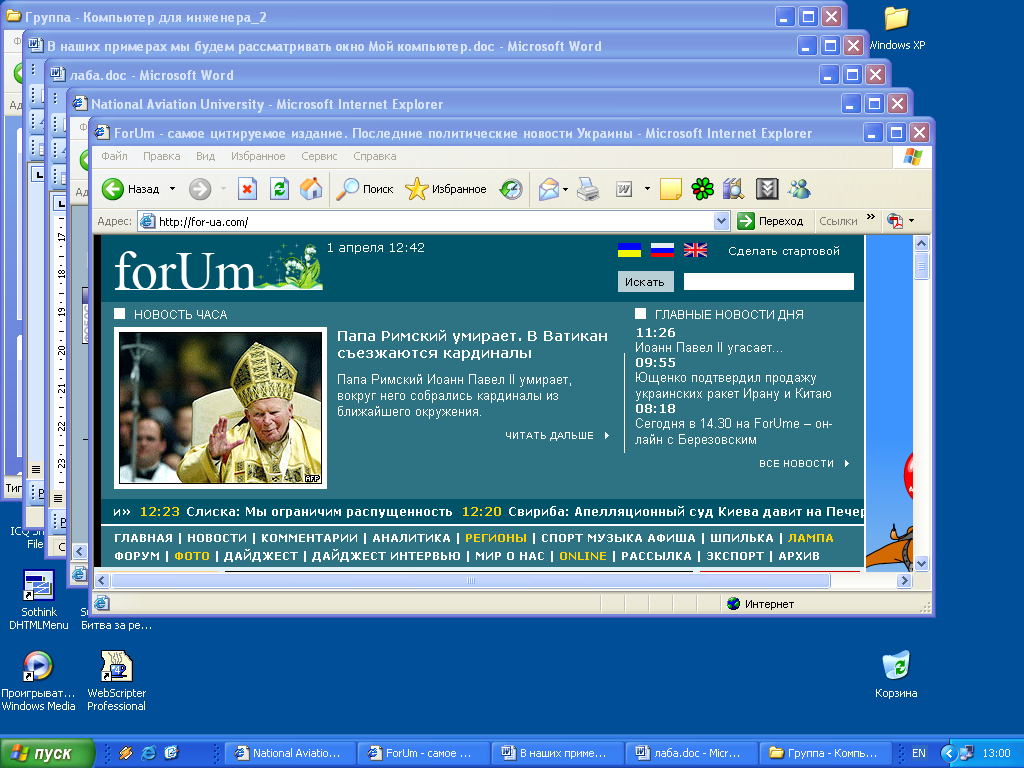Click the EN language indicator

(x=919, y=753)
